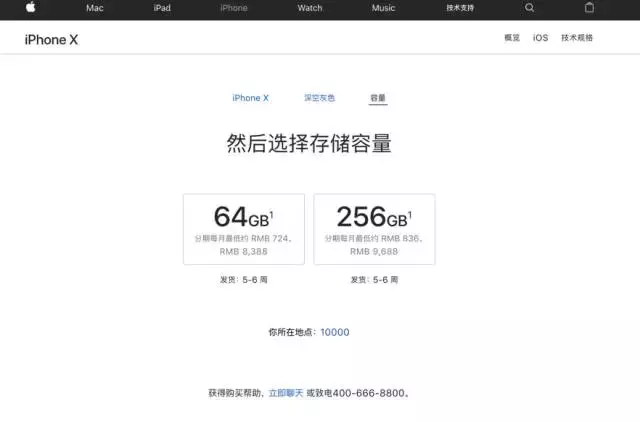Click shipping text under 64GB option

coord(244,280)
